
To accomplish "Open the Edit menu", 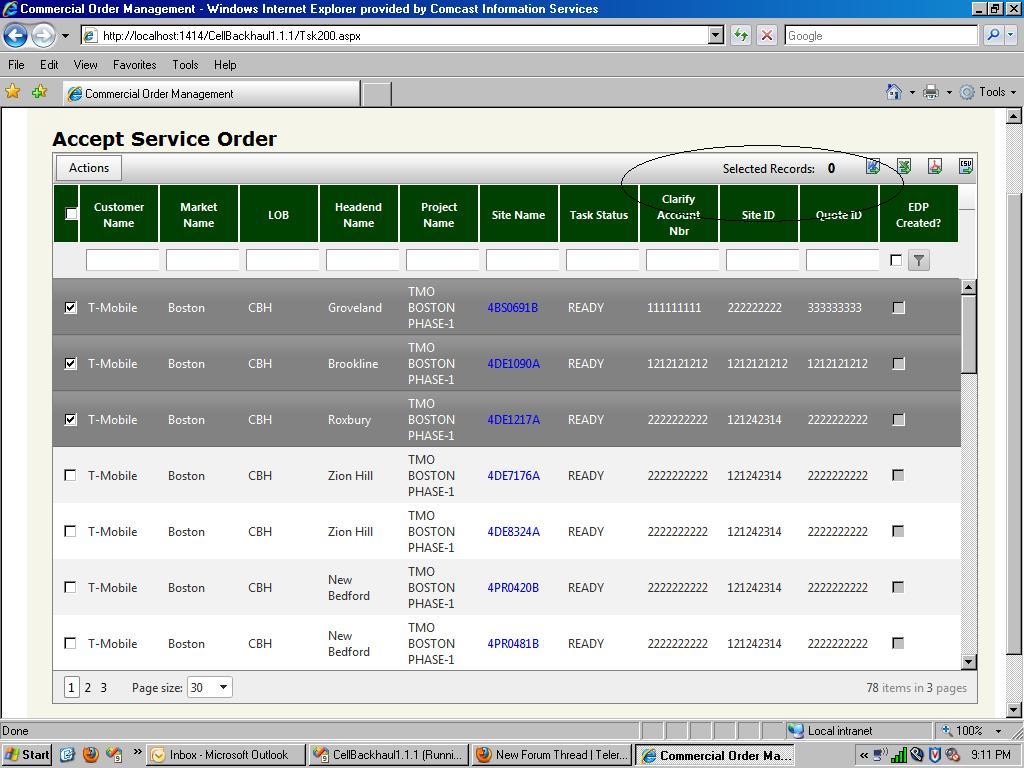I will click(49, 65).
